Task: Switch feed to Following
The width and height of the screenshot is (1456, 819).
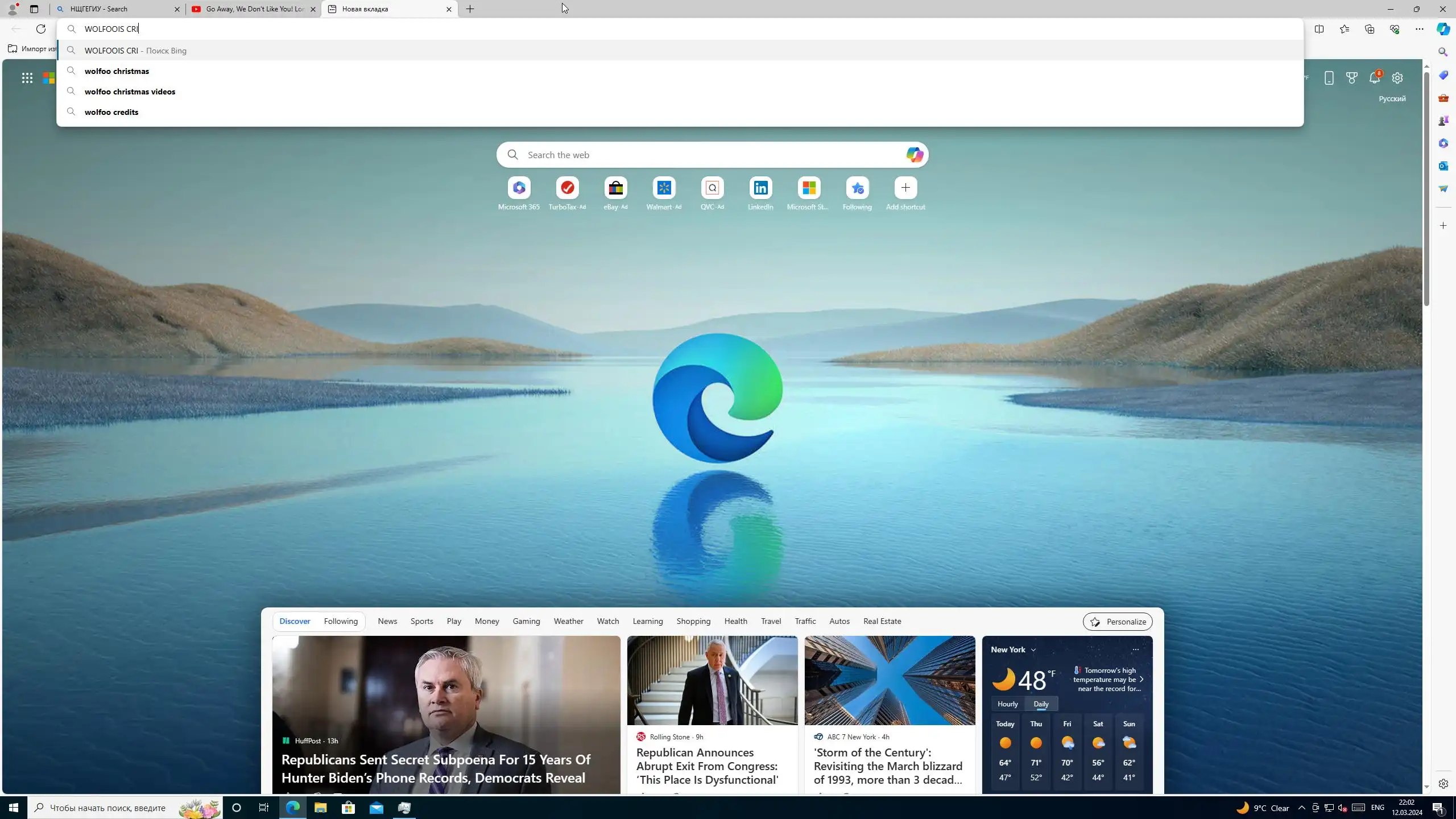Action: pyautogui.click(x=341, y=621)
